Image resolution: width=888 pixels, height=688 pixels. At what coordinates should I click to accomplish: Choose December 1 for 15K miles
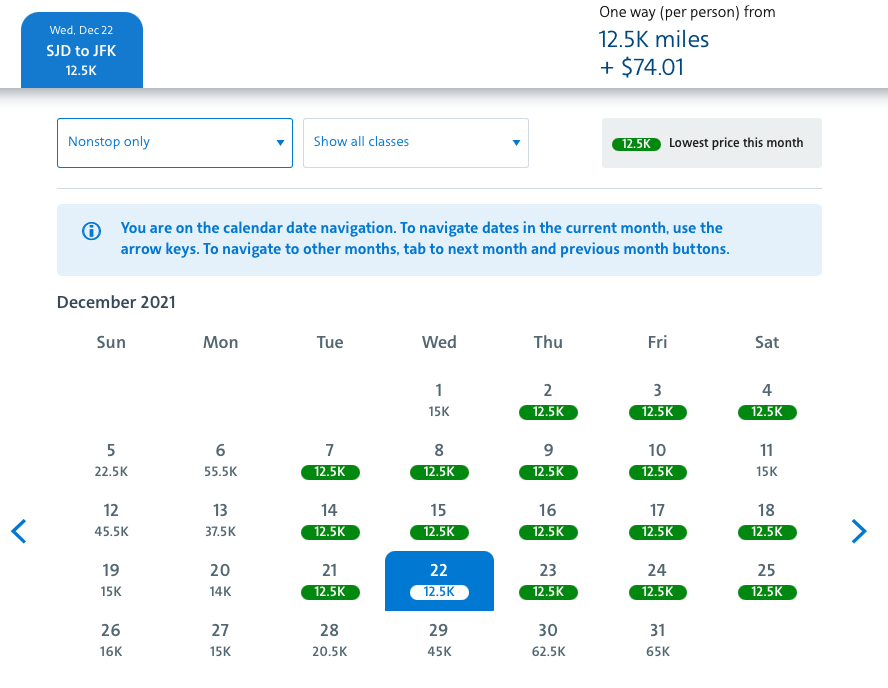(439, 400)
